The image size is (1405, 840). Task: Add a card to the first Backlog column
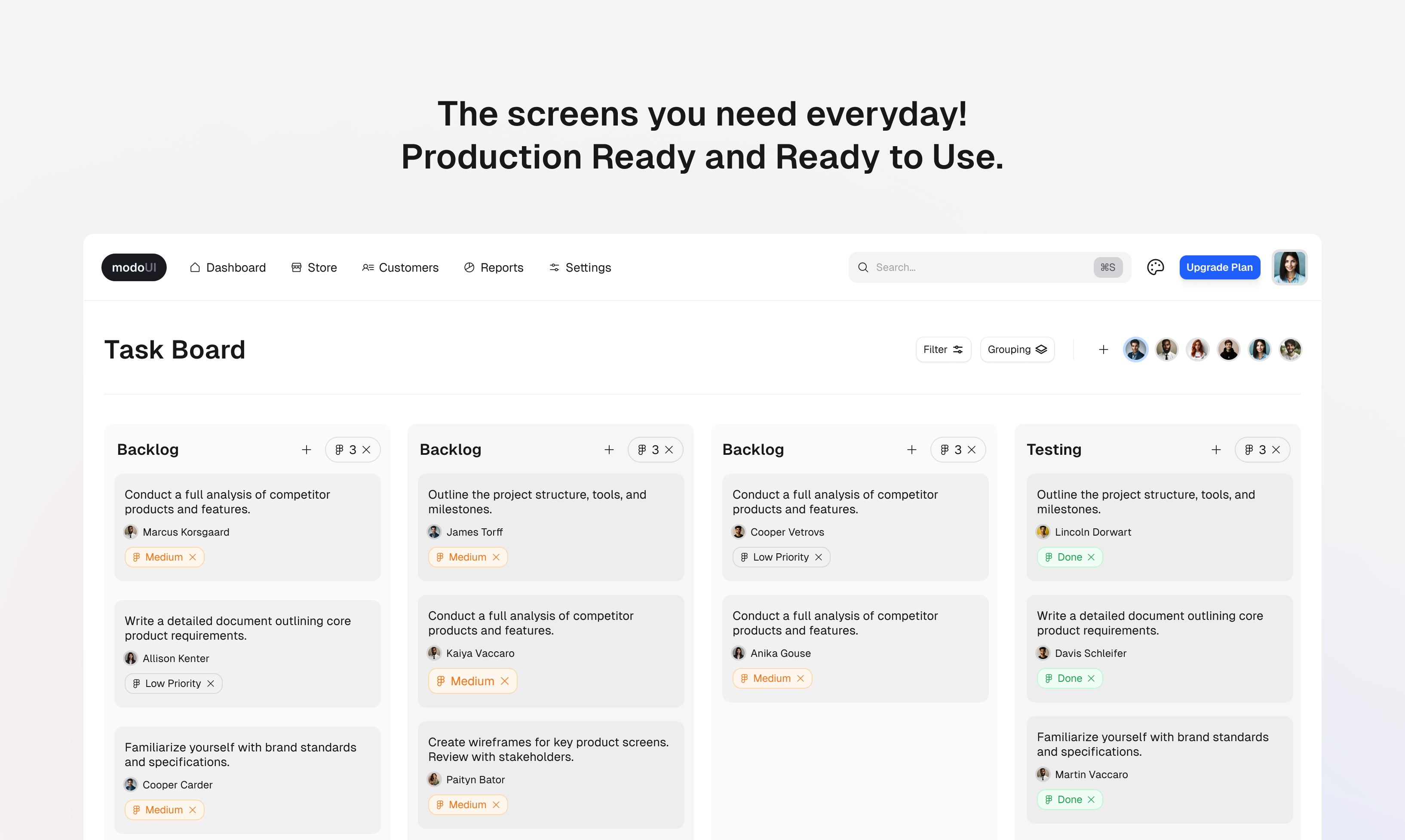[x=306, y=449]
